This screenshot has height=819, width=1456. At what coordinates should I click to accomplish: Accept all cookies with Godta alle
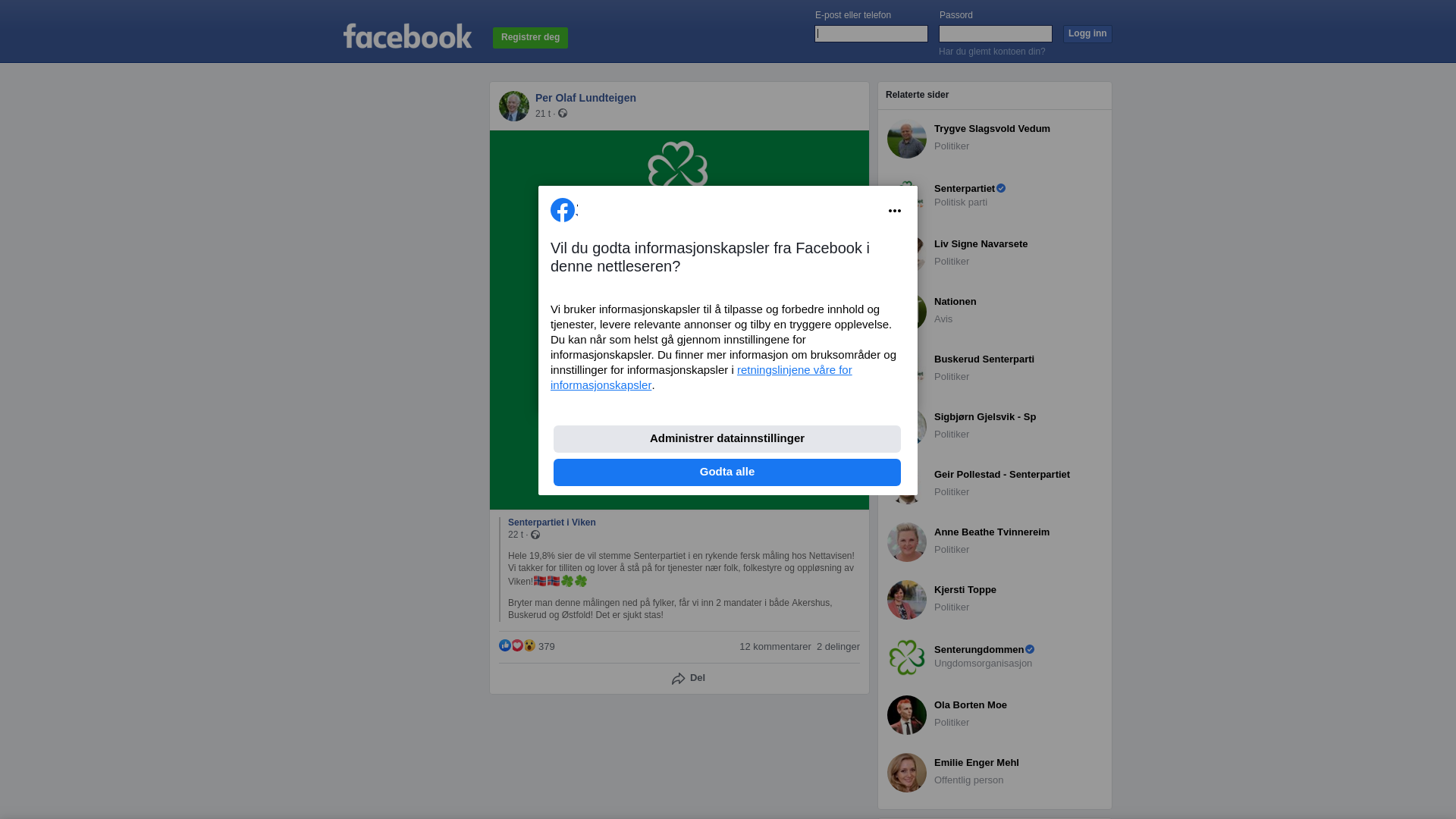click(727, 472)
